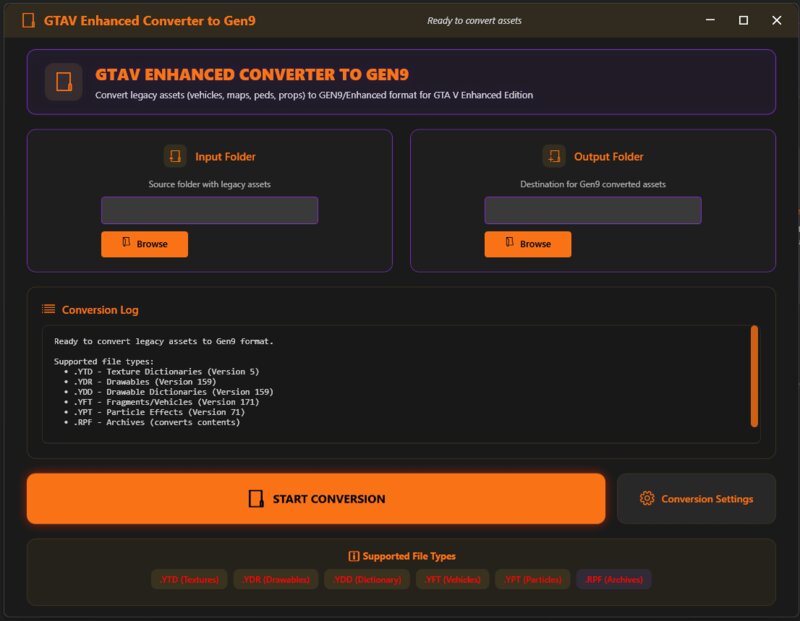Open Conversion Settings
Image resolution: width=800 pixels, height=621 pixels.
click(x=696, y=499)
